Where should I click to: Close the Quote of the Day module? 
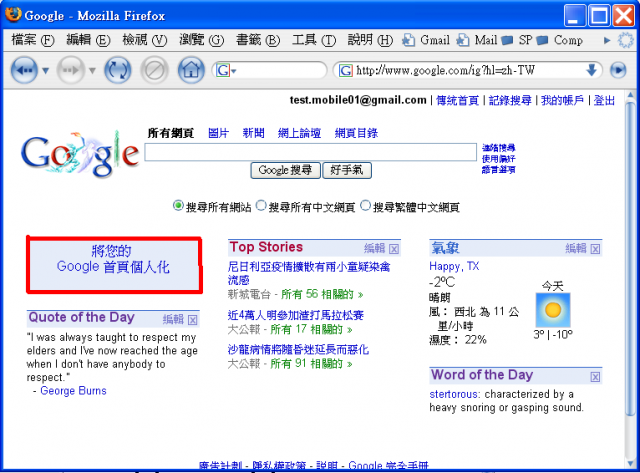tap(193, 320)
